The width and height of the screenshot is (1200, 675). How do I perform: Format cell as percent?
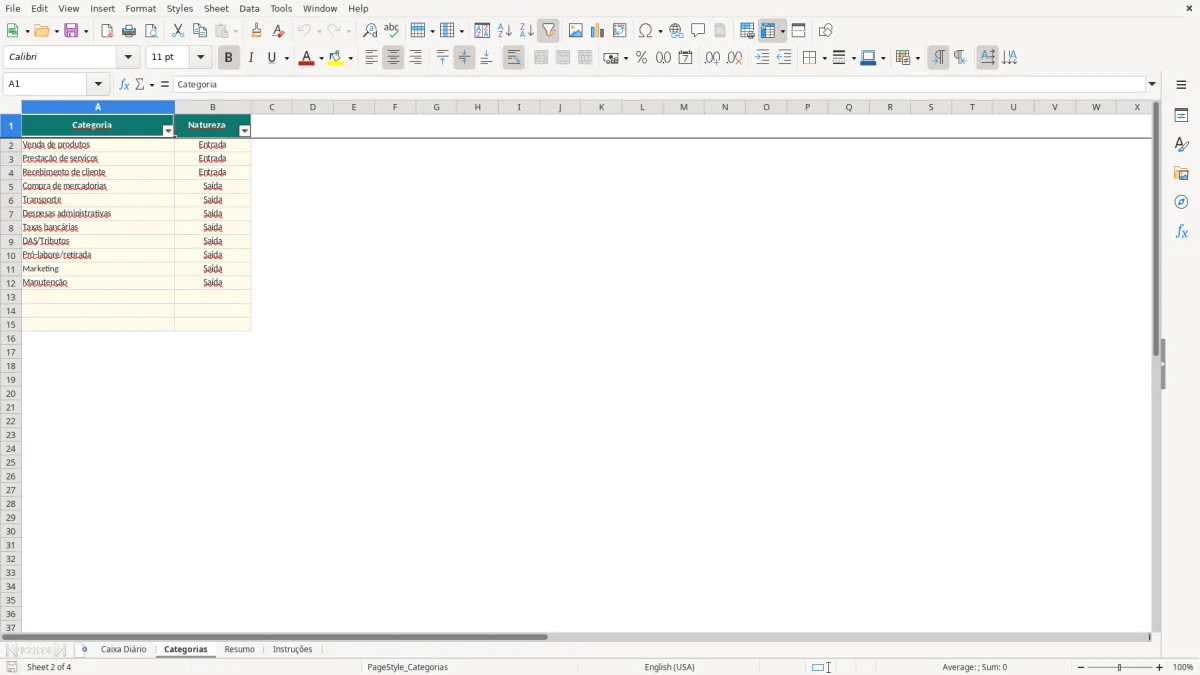641,58
